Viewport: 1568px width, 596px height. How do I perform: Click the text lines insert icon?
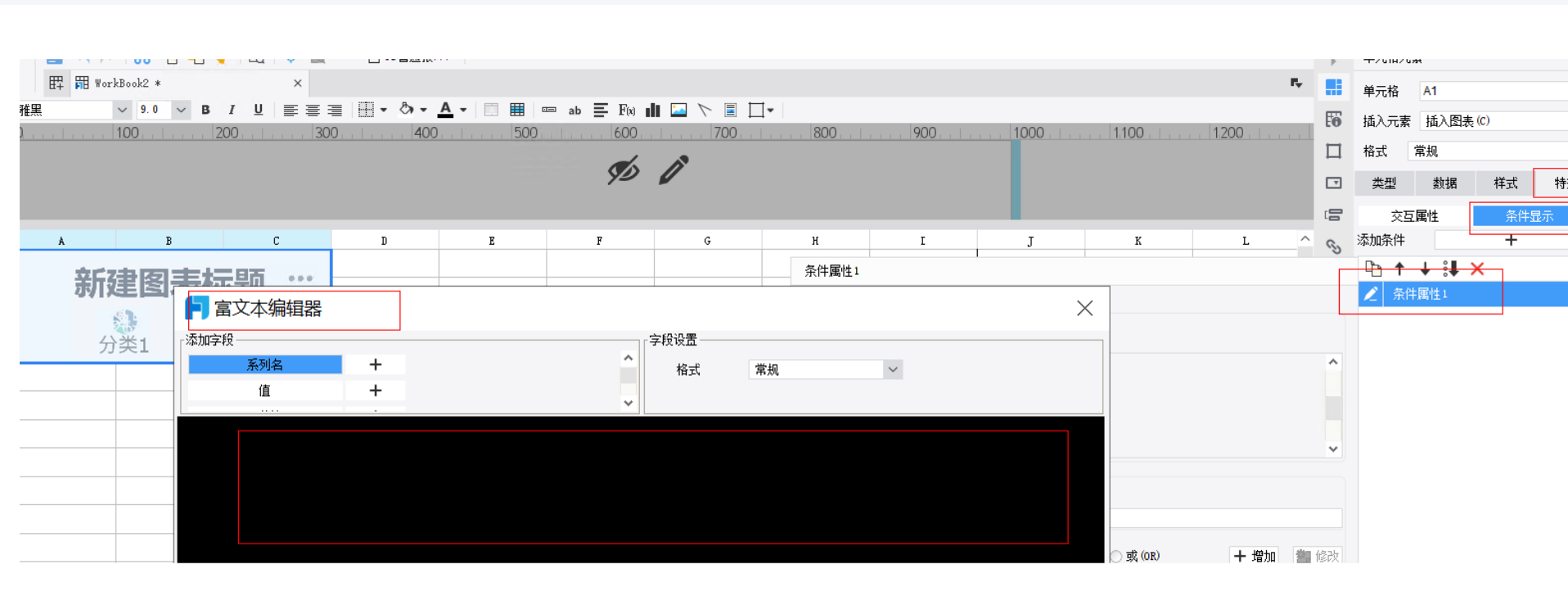tap(601, 110)
